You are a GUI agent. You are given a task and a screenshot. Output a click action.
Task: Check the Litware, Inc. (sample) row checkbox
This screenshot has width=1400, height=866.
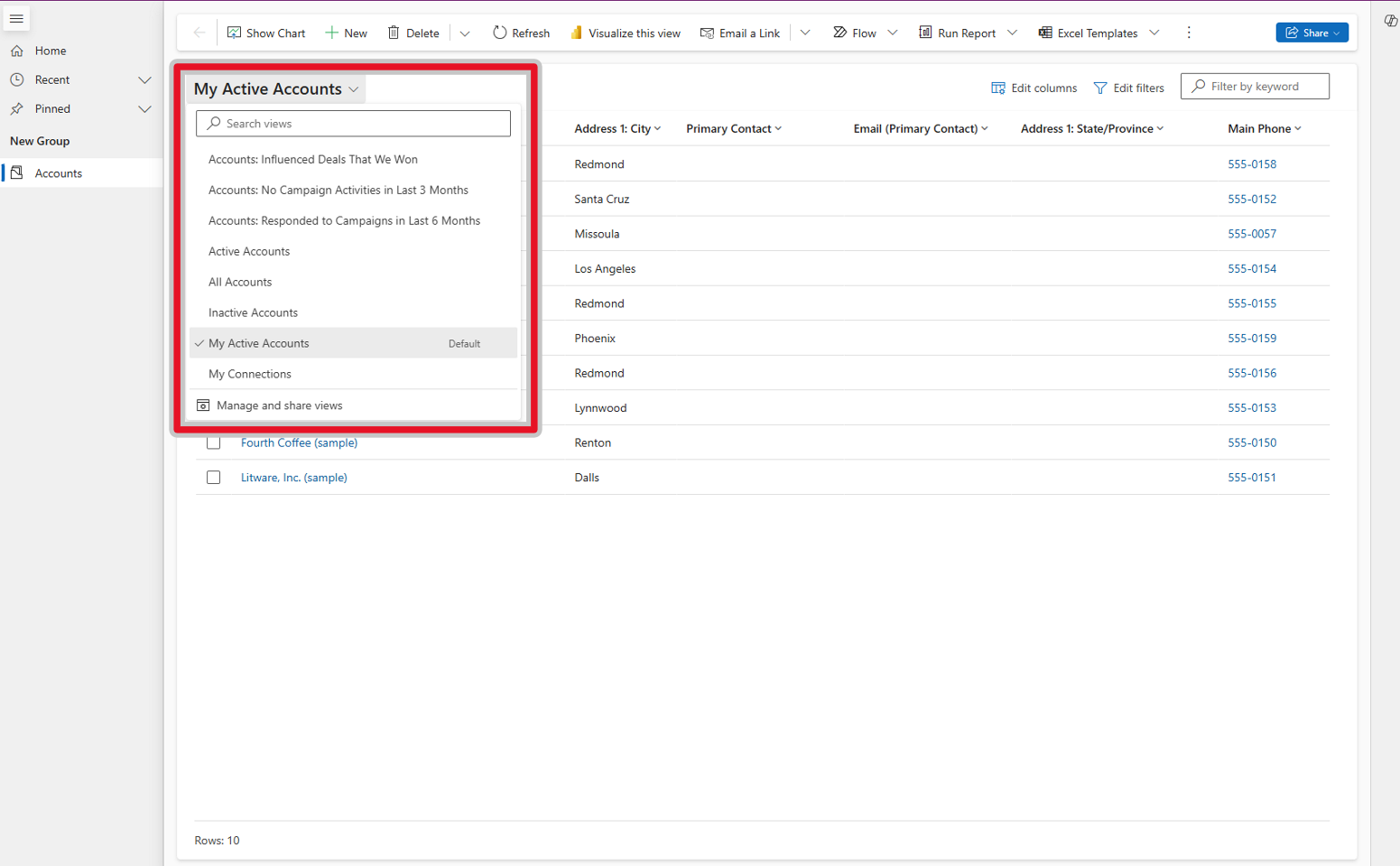click(x=214, y=478)
